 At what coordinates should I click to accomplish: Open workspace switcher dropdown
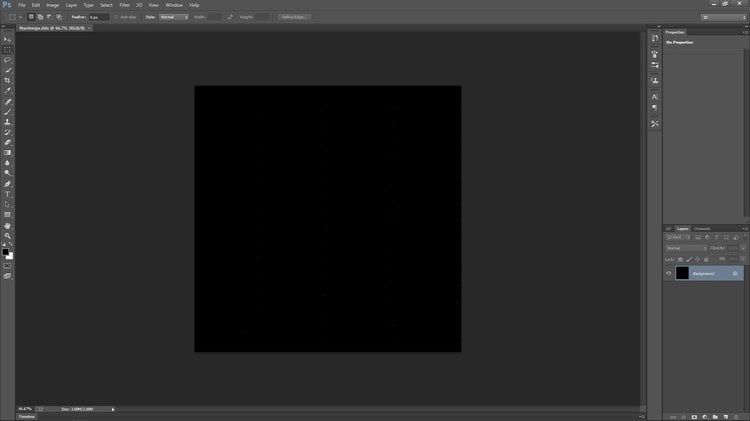[x=724, y=17]
